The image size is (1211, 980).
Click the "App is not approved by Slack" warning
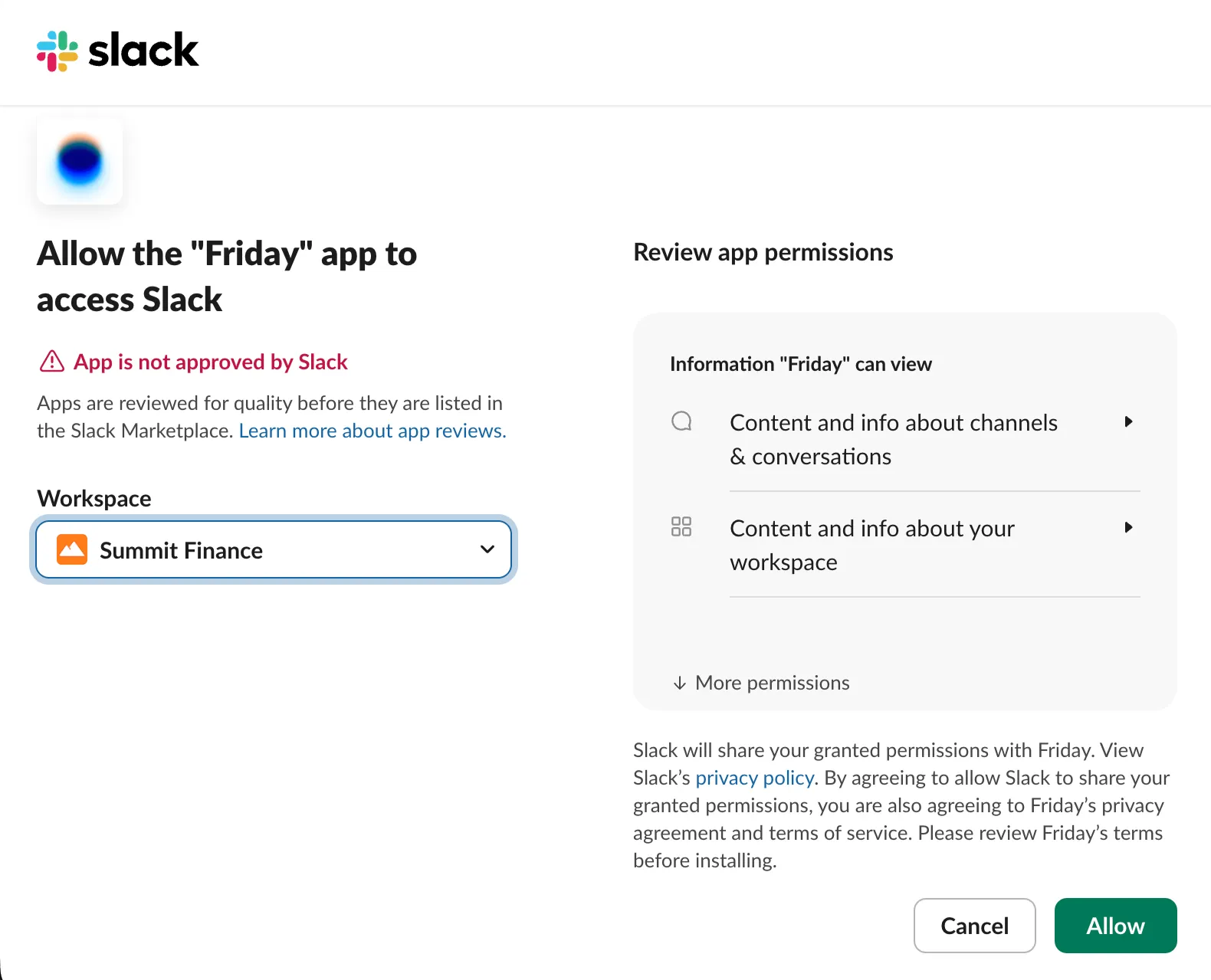pyautogui.click(x=210, y=362)
